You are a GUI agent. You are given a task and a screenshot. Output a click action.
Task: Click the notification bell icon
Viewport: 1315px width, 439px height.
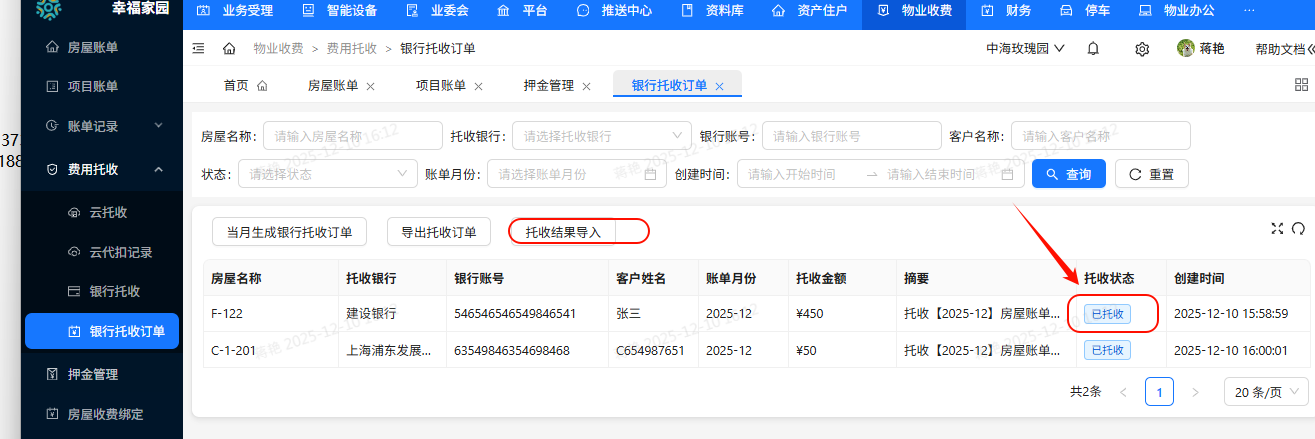(1093, 49)
